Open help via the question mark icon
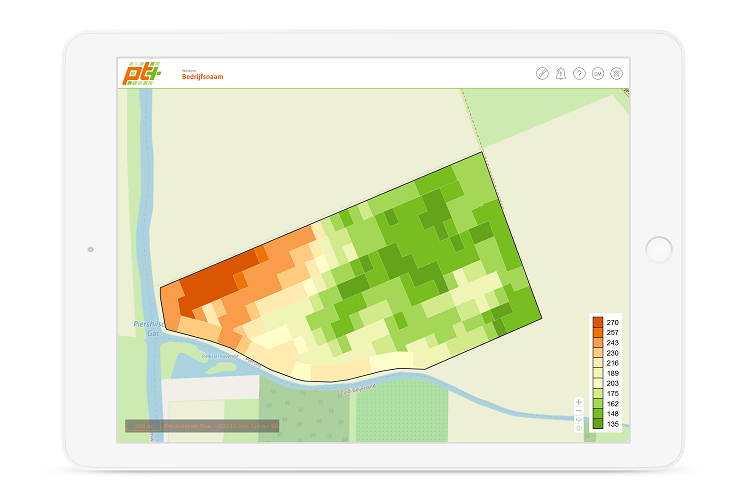This screenshot has width=750, height=500. point(579,74)
